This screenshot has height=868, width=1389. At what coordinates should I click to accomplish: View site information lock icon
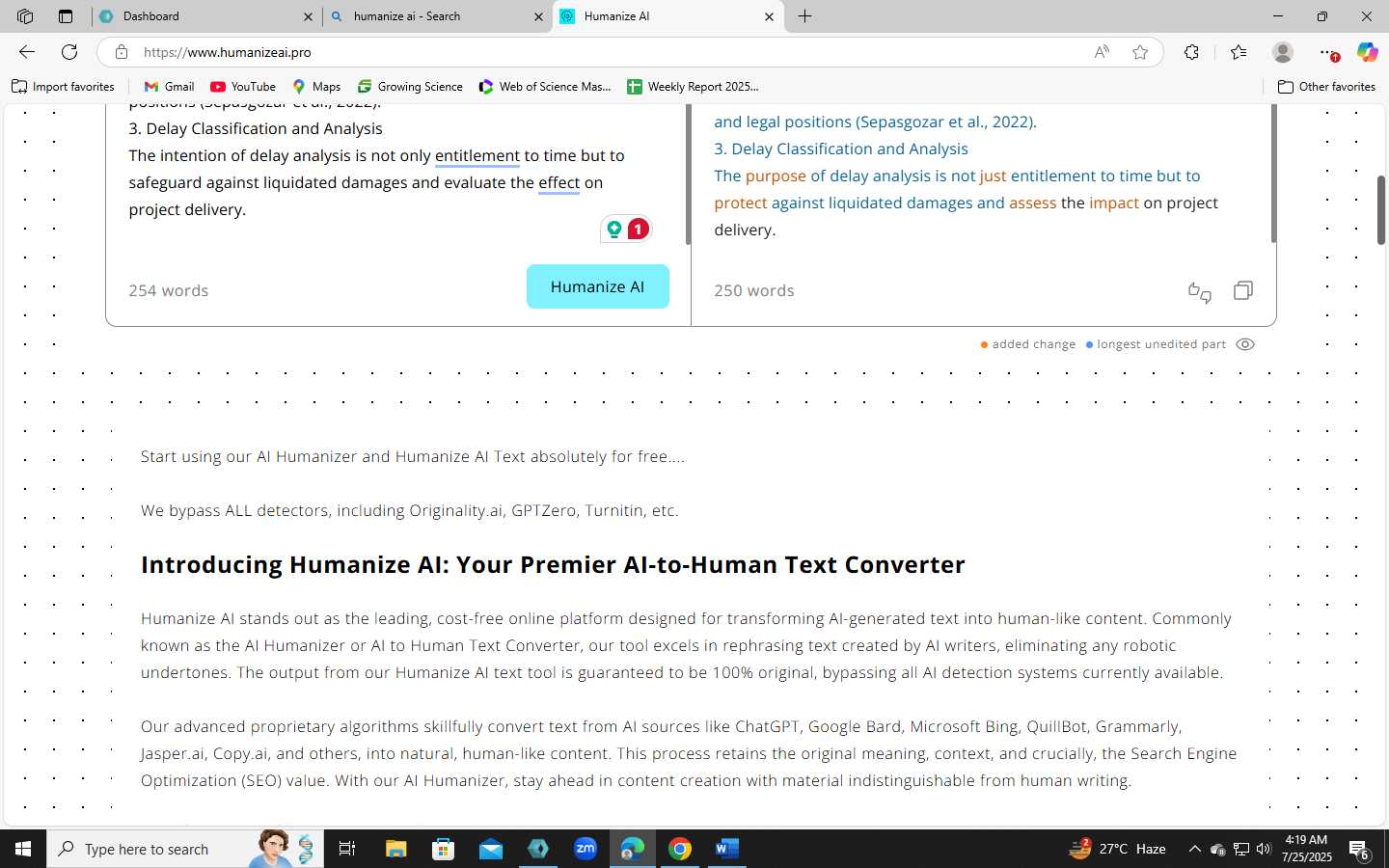121,52
